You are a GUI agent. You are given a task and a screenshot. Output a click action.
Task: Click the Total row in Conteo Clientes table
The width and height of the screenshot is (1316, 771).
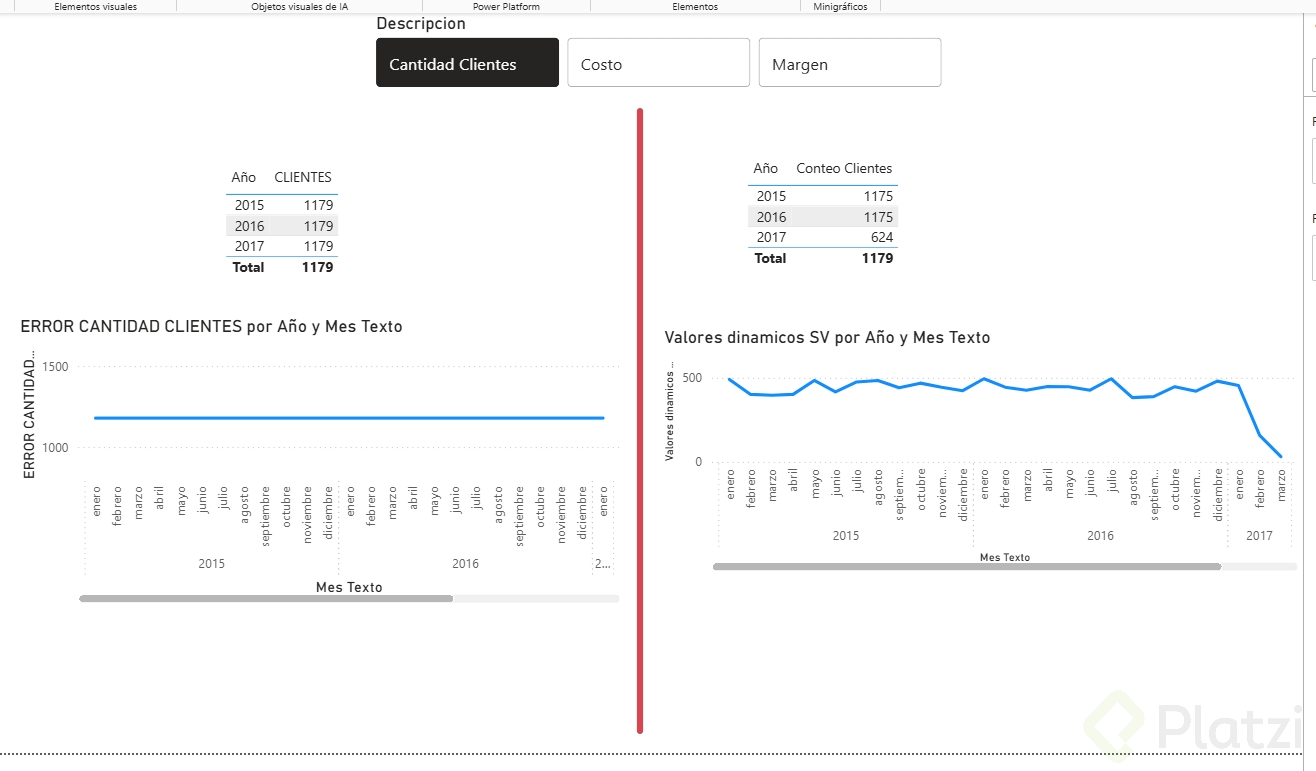[x=822, y=258]
